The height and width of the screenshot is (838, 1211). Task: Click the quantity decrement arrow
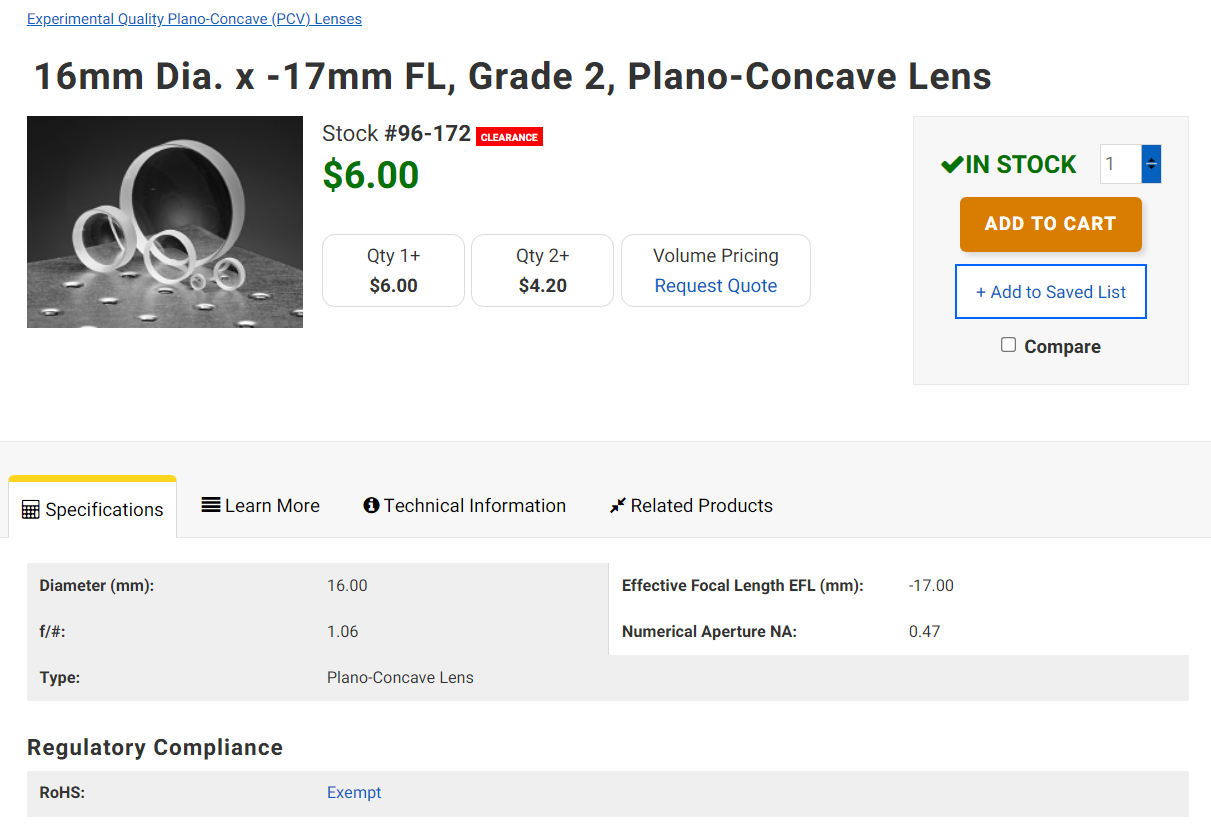(1151, 170)
